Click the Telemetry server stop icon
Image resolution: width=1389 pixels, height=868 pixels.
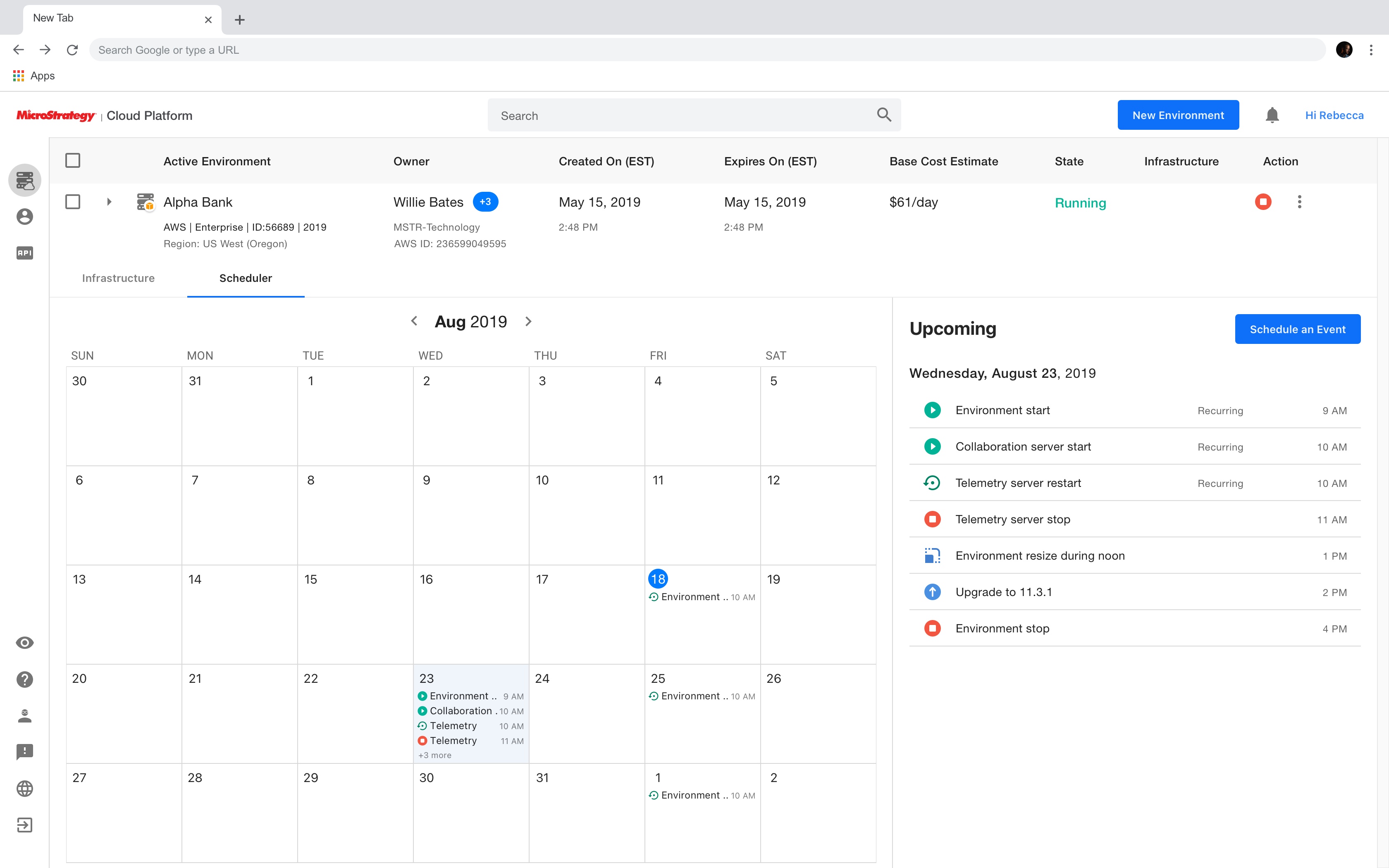pos(932,519)
